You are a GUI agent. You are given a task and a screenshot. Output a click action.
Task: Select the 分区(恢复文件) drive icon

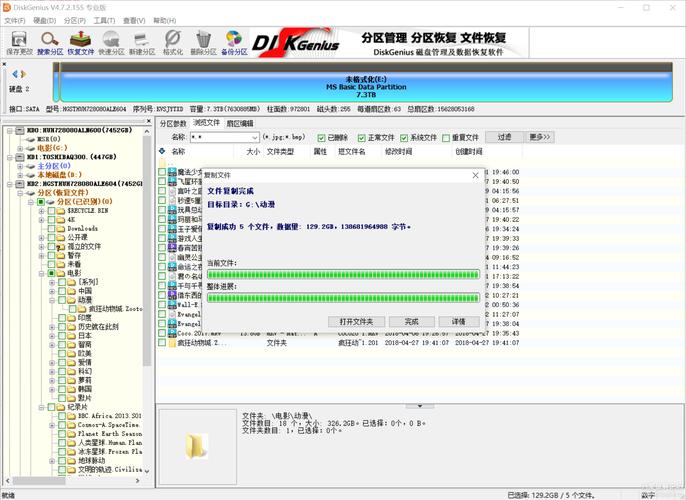coord(30,193)
